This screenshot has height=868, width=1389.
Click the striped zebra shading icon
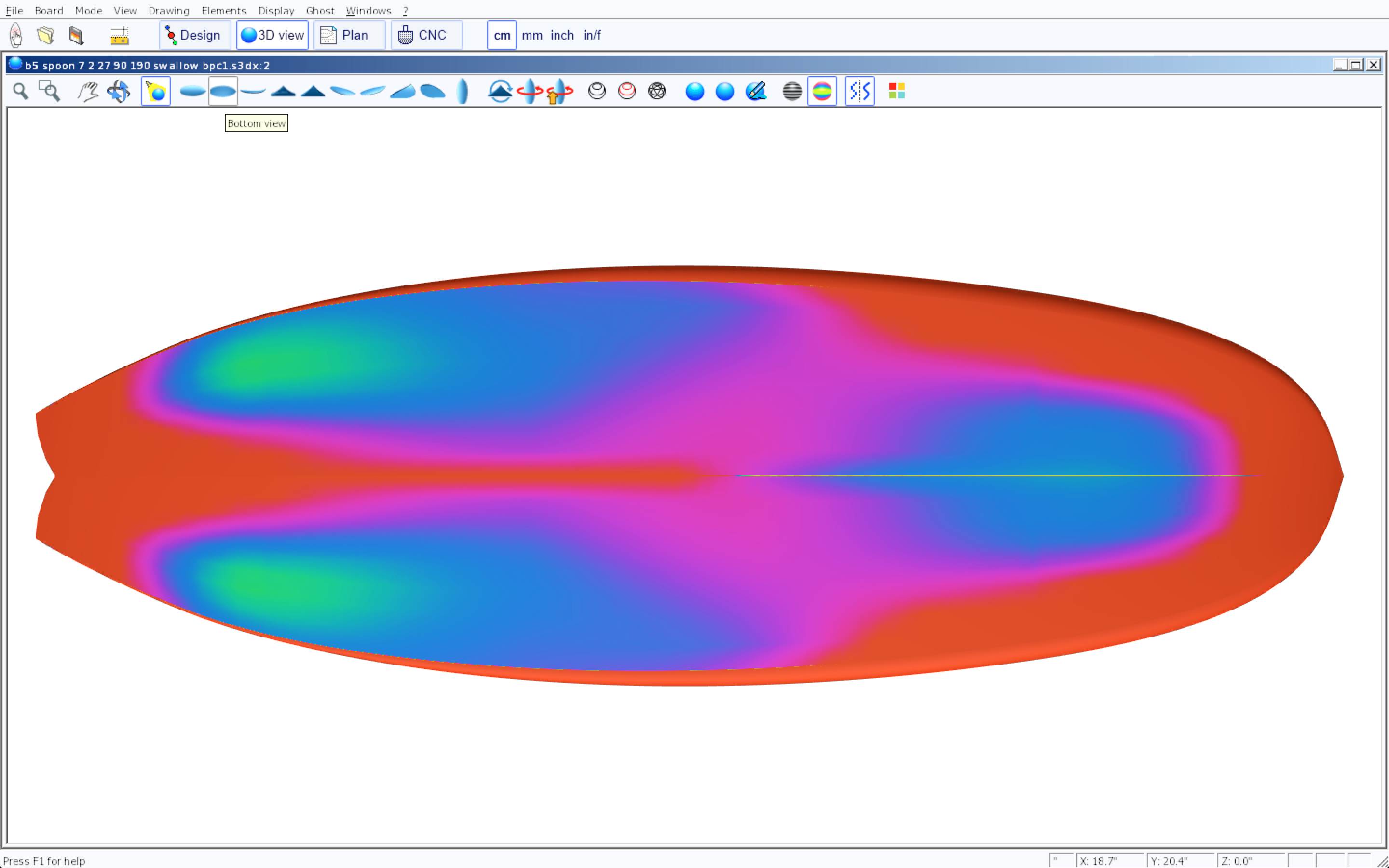click(792, 91)
